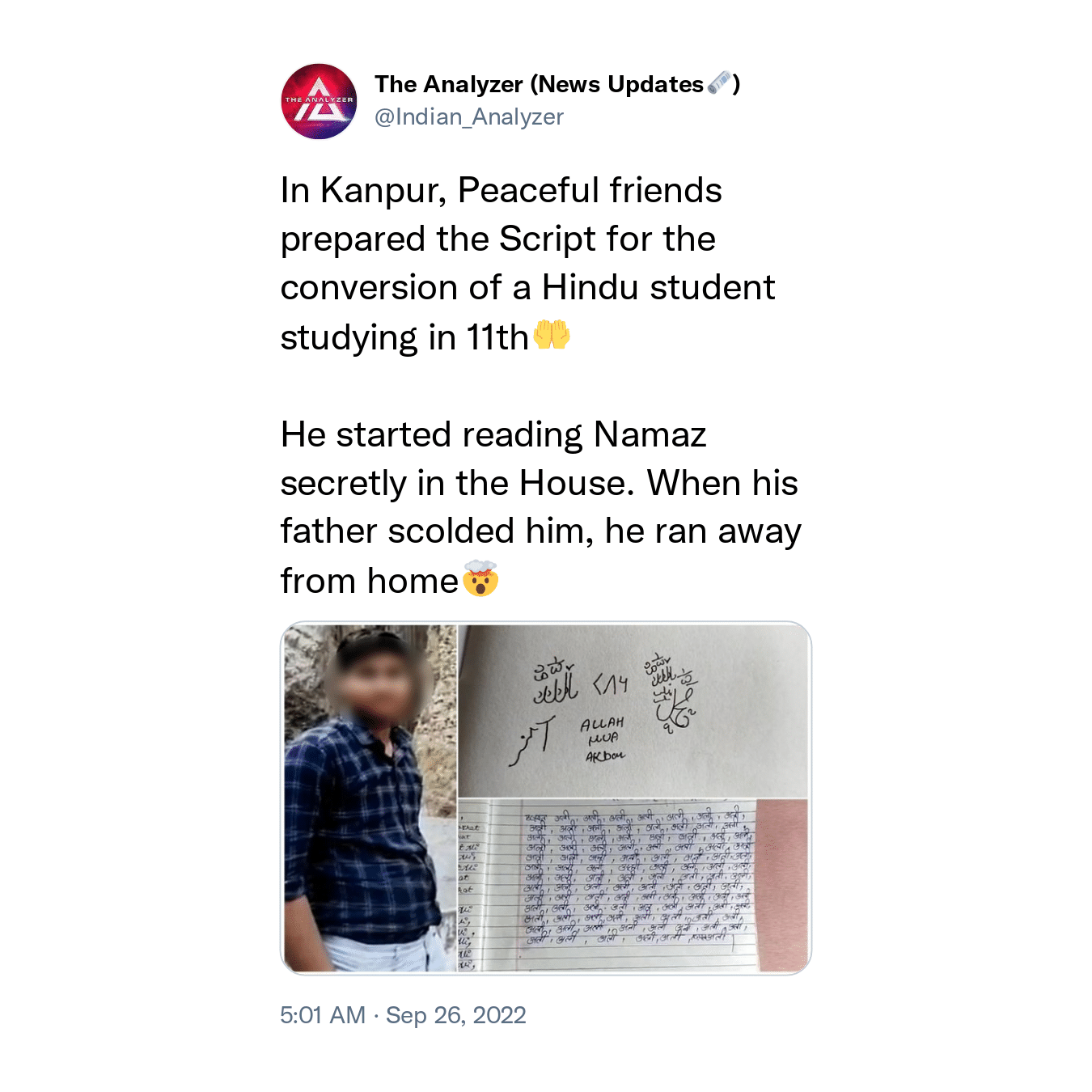Click the 5:01 AM time text

click(323, 1015)
